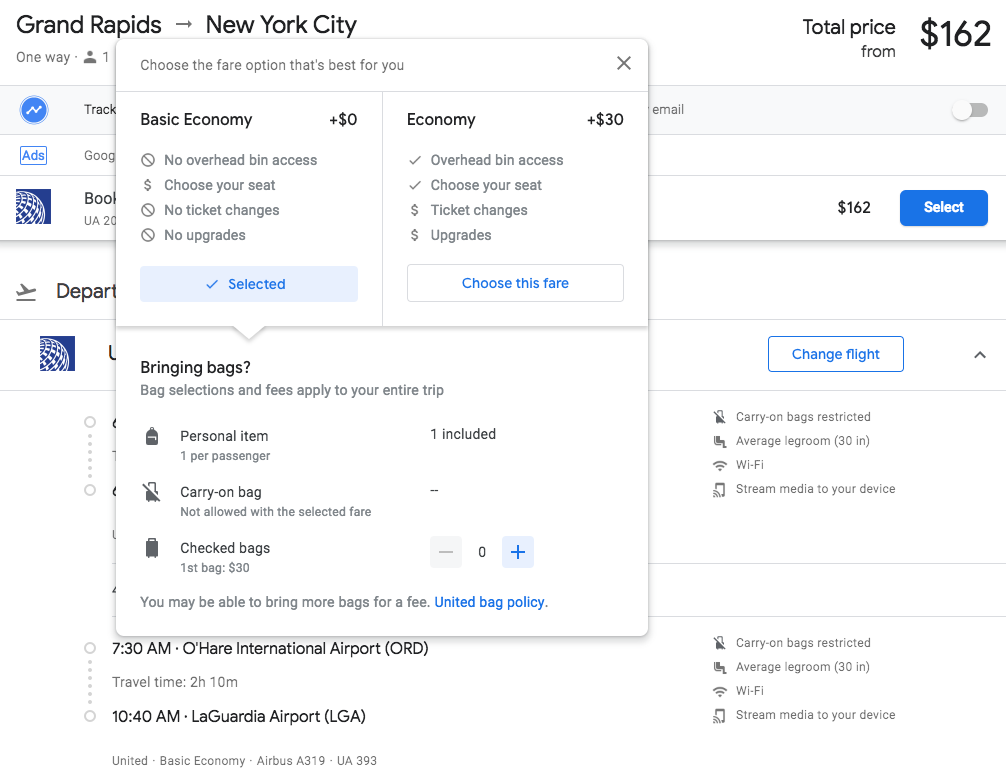
Task: Click No overhead bin access prohibited icon
Action: (148, 160)
